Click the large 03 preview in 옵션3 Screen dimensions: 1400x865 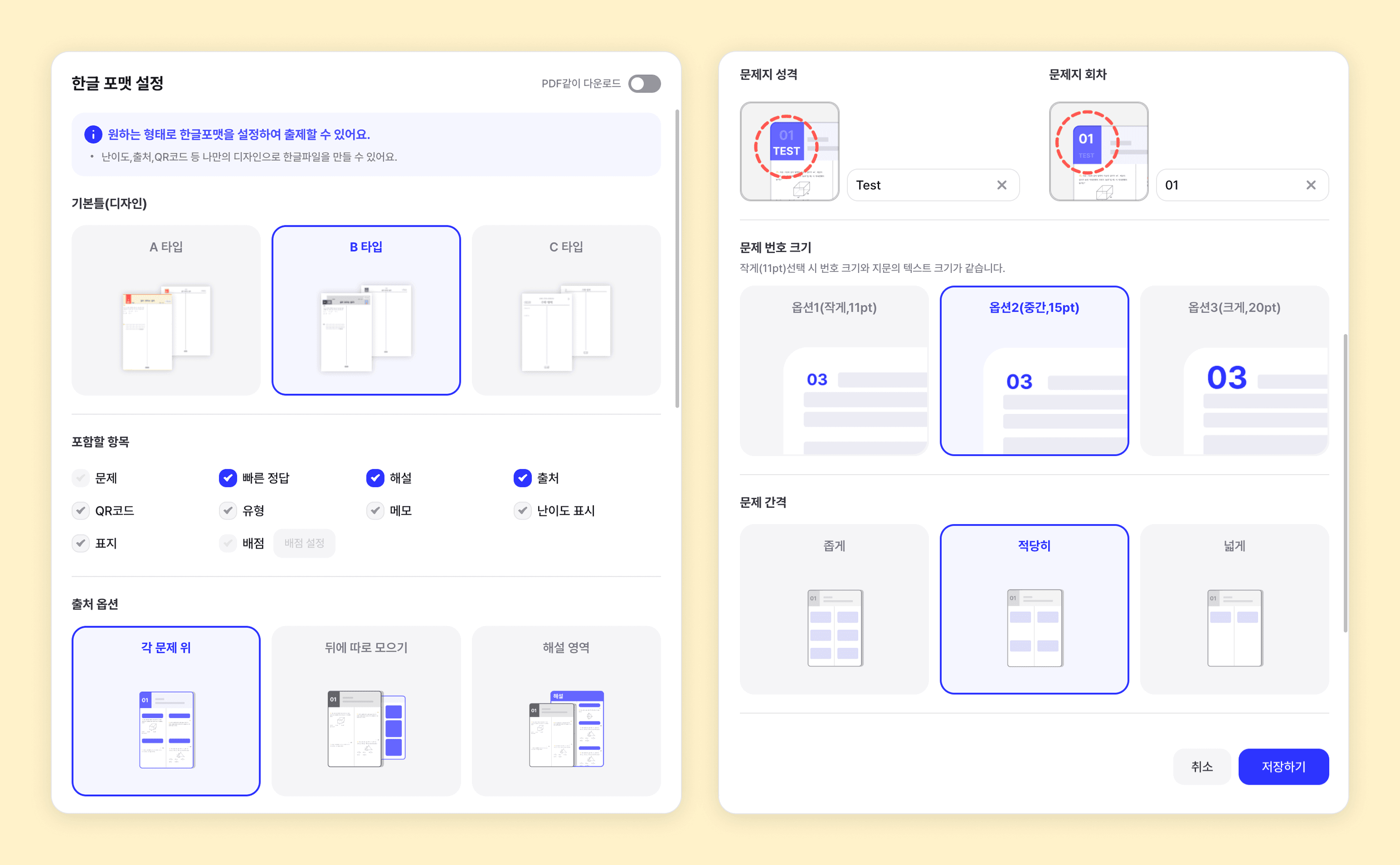[x=1227, y=378]
